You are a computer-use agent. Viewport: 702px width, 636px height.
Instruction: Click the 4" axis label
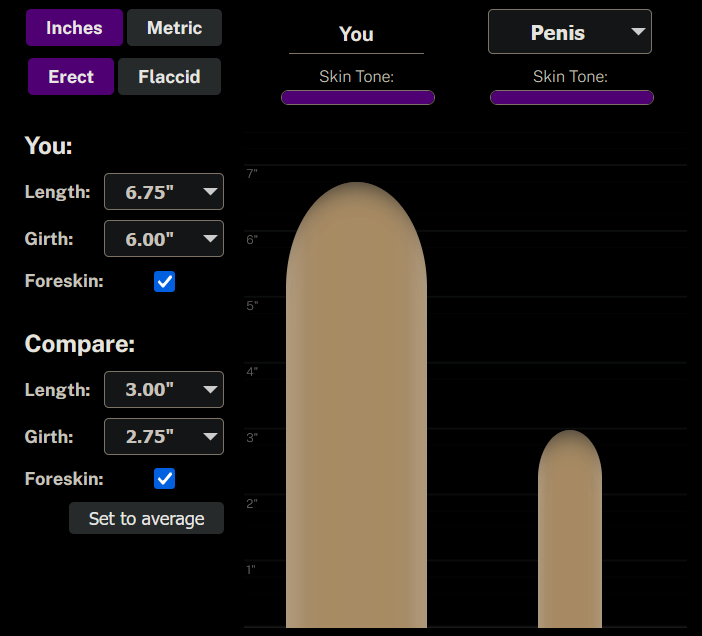click(x=252, y=371)
